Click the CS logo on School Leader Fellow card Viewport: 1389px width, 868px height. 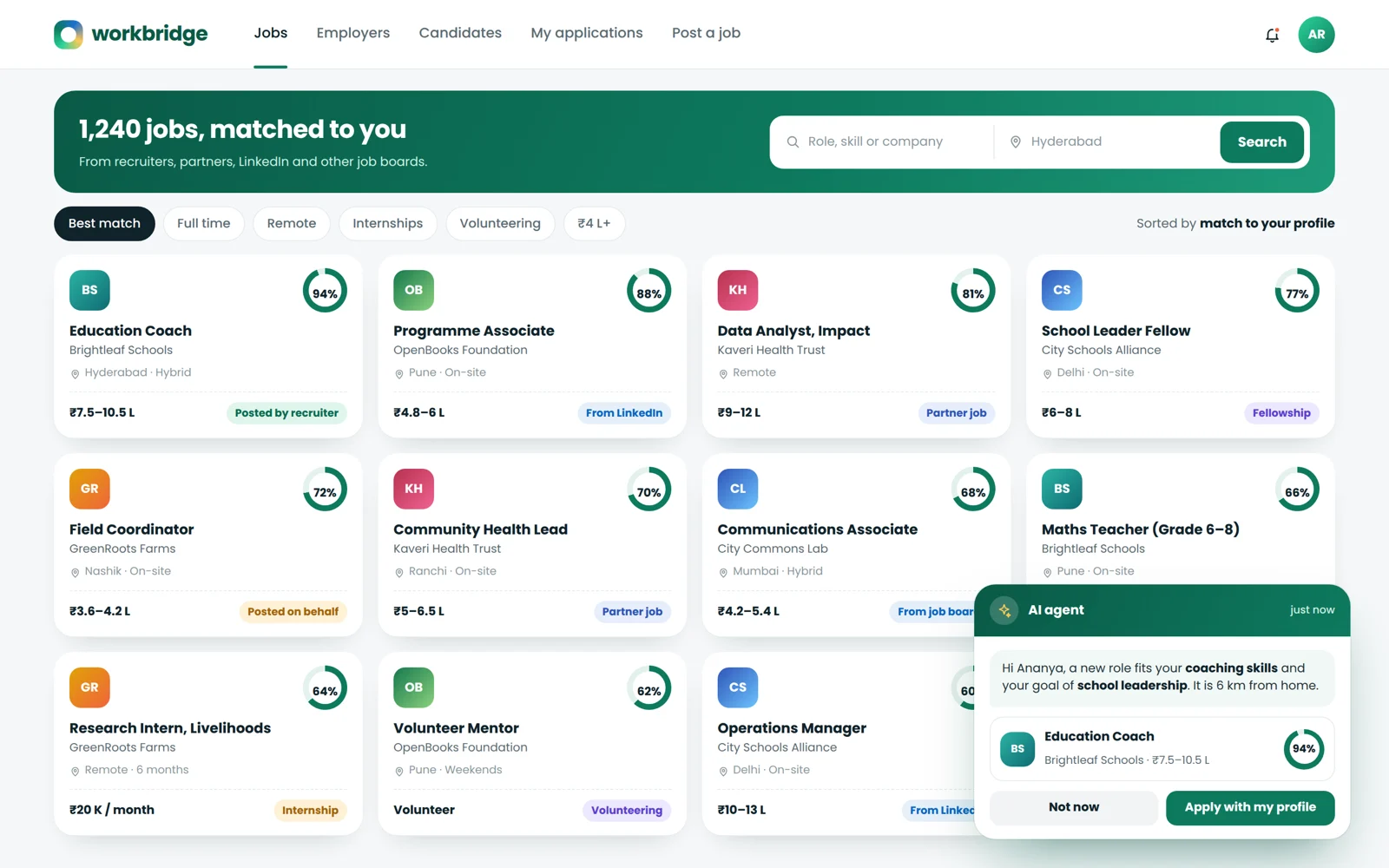click(1062, 290)
